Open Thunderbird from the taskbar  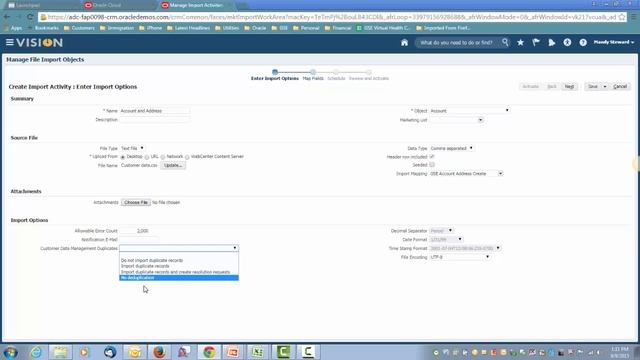click(x=110, y=352)
